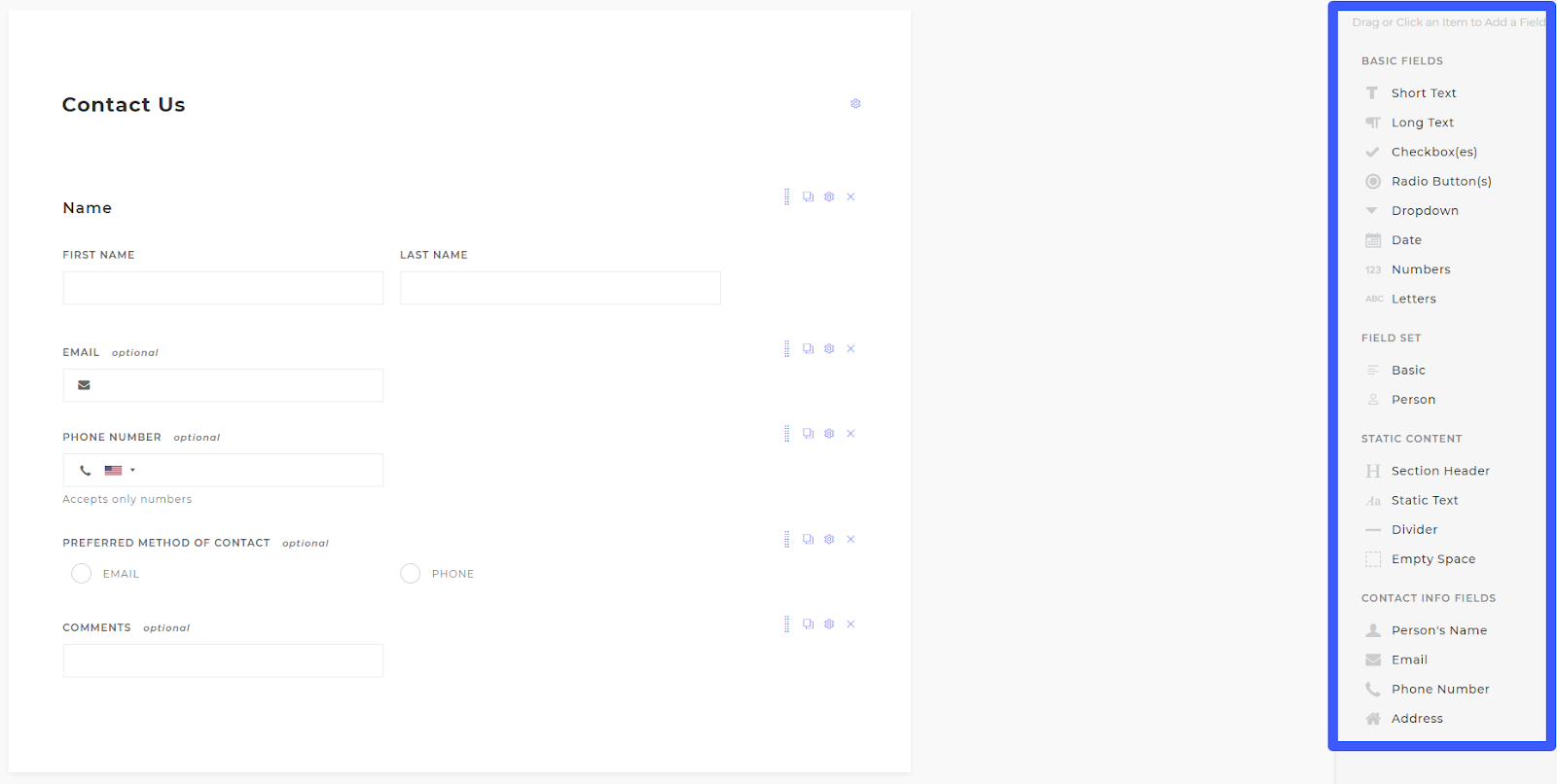The height and width of the screenshot is (784, 1557).
Task: Add a Short Text field
Action: (x=1423, y=93)
